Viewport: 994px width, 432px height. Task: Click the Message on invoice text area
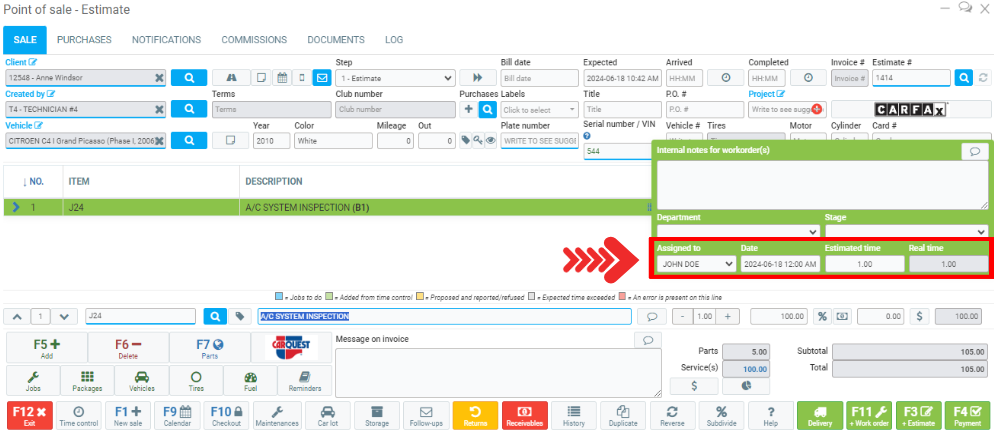(494, 372)
